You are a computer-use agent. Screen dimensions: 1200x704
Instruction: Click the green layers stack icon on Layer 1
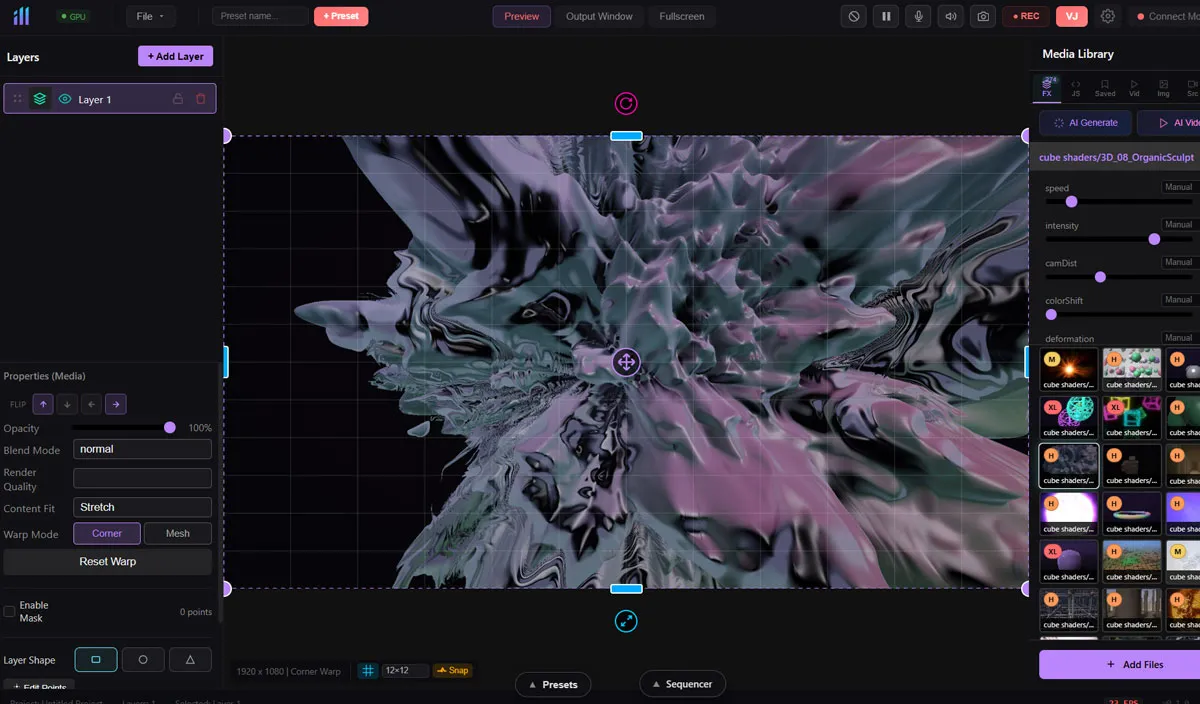coord(39,98)
